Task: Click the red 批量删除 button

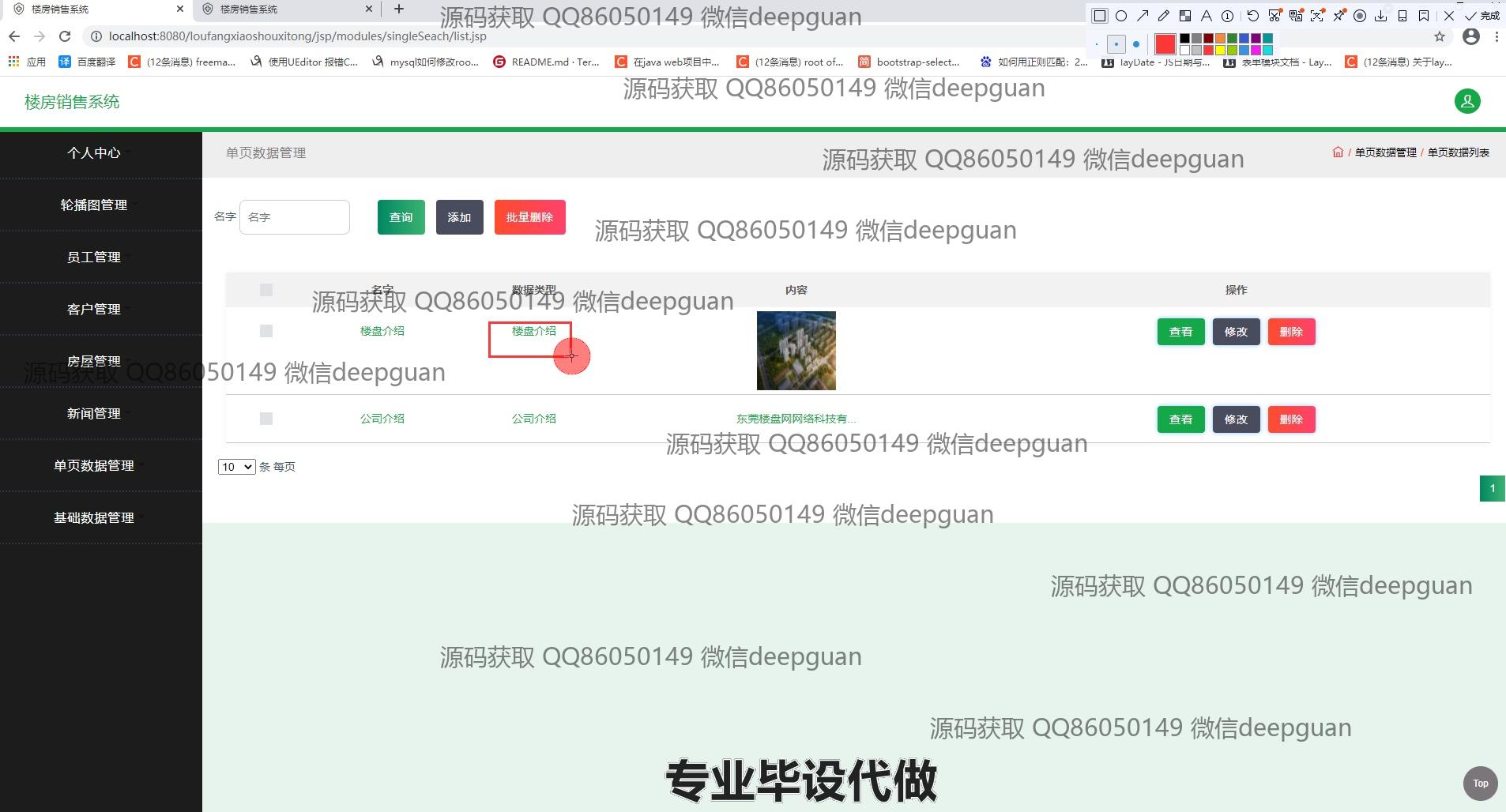Action: coord(529,217)
